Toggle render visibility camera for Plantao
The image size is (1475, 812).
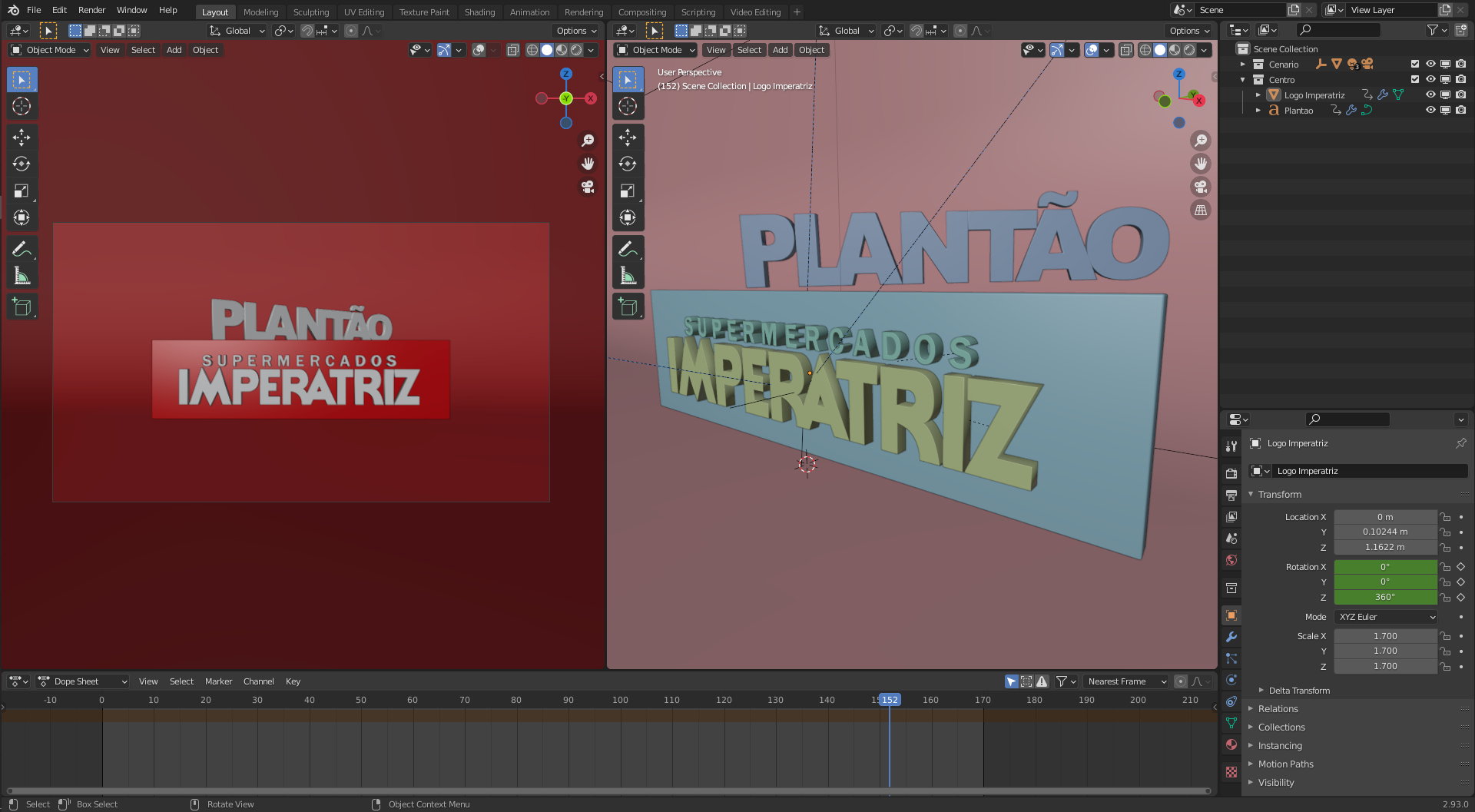1460,111
